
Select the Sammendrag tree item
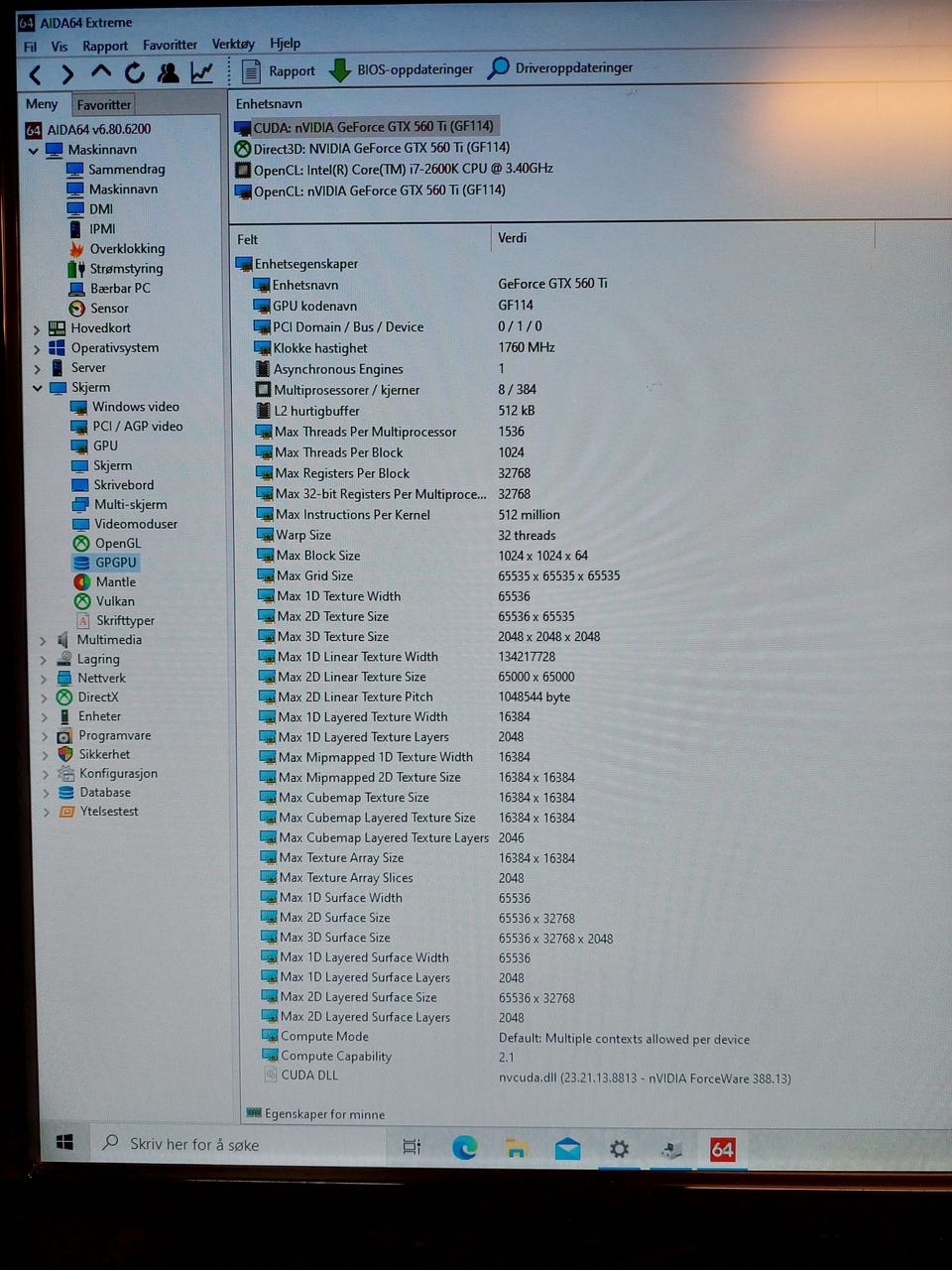click(x=116, y=170)
